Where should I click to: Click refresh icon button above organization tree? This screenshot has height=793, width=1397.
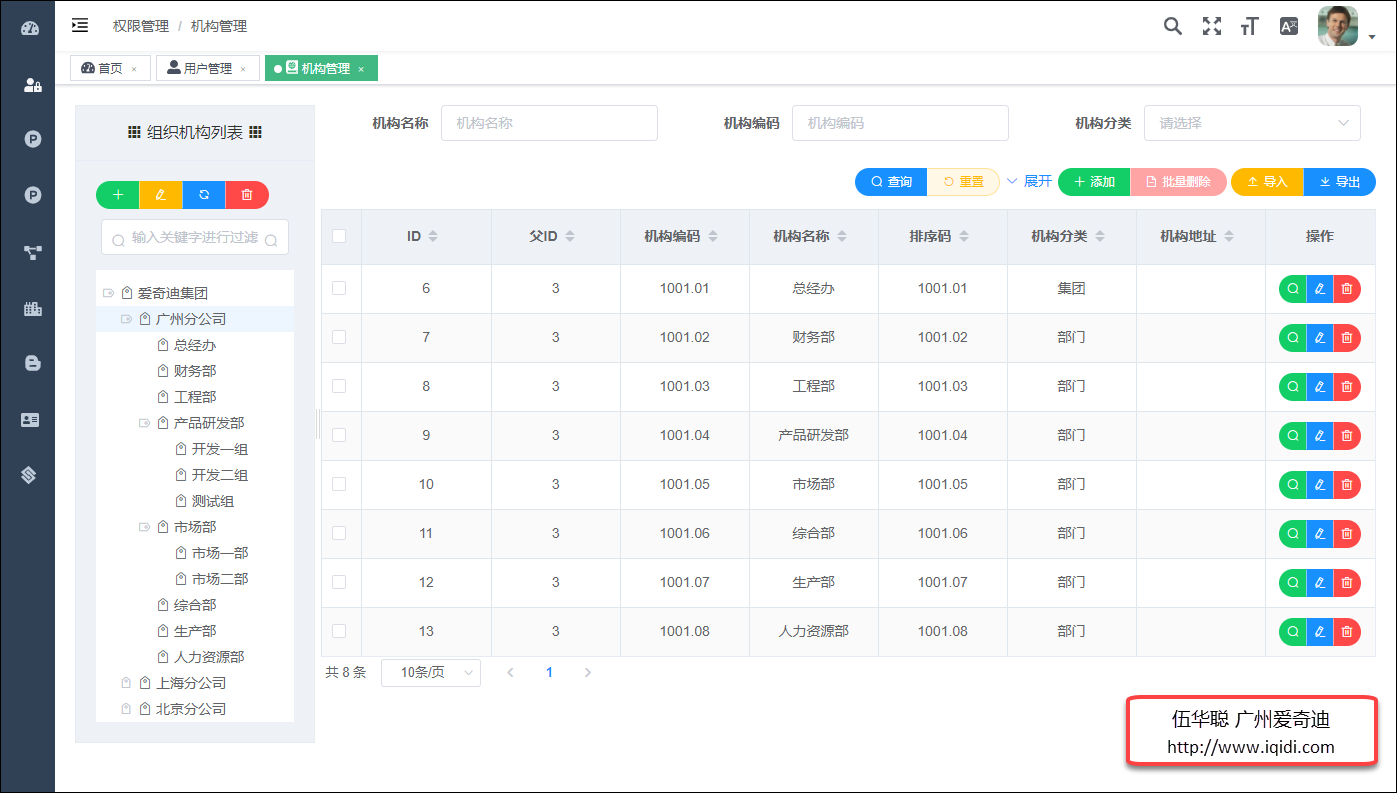(x=204, y=195)
